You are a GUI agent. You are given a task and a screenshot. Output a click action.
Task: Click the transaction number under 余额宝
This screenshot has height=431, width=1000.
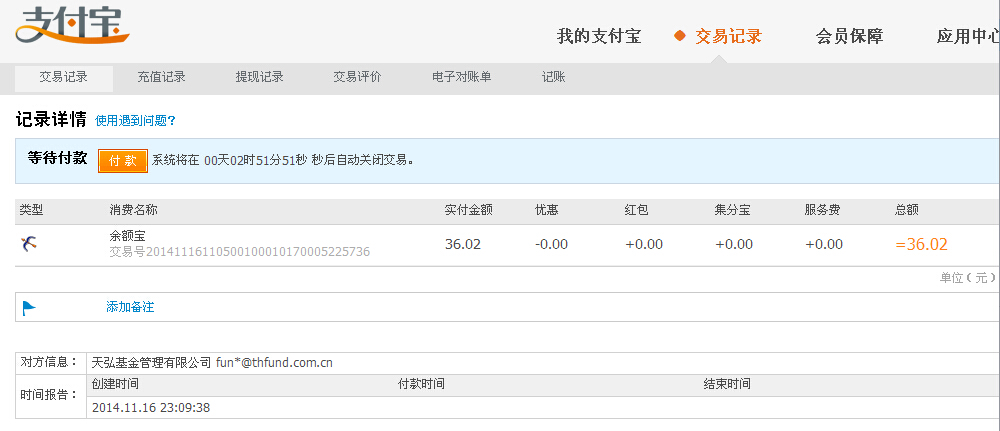pos(240,252)
